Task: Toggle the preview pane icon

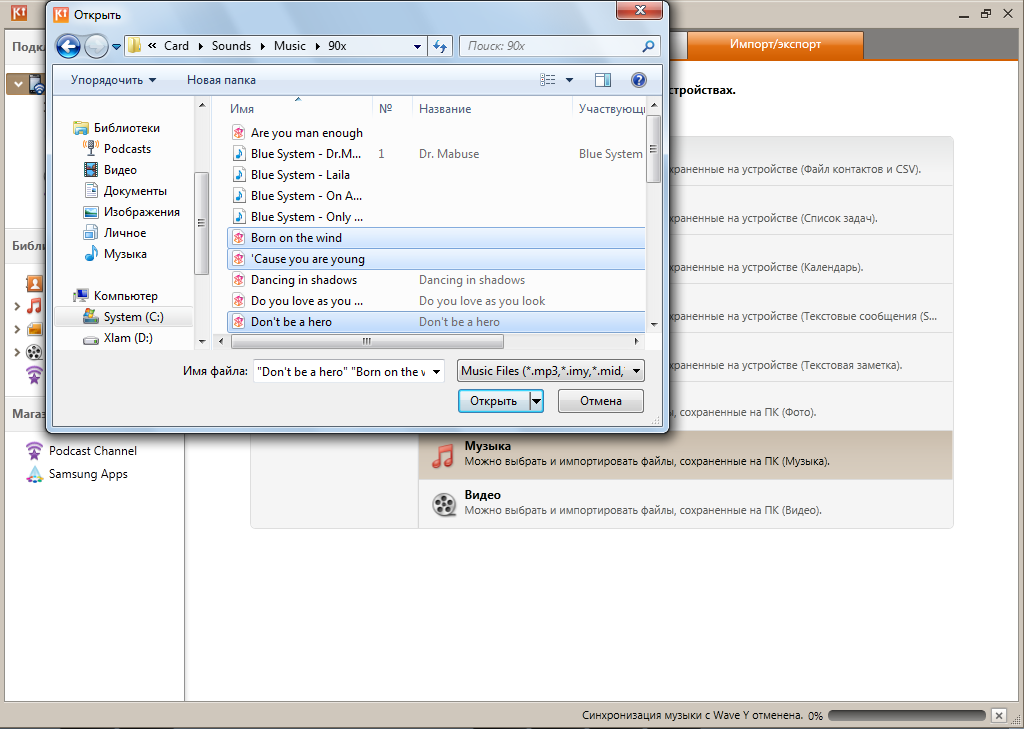Action: (603, 80)
